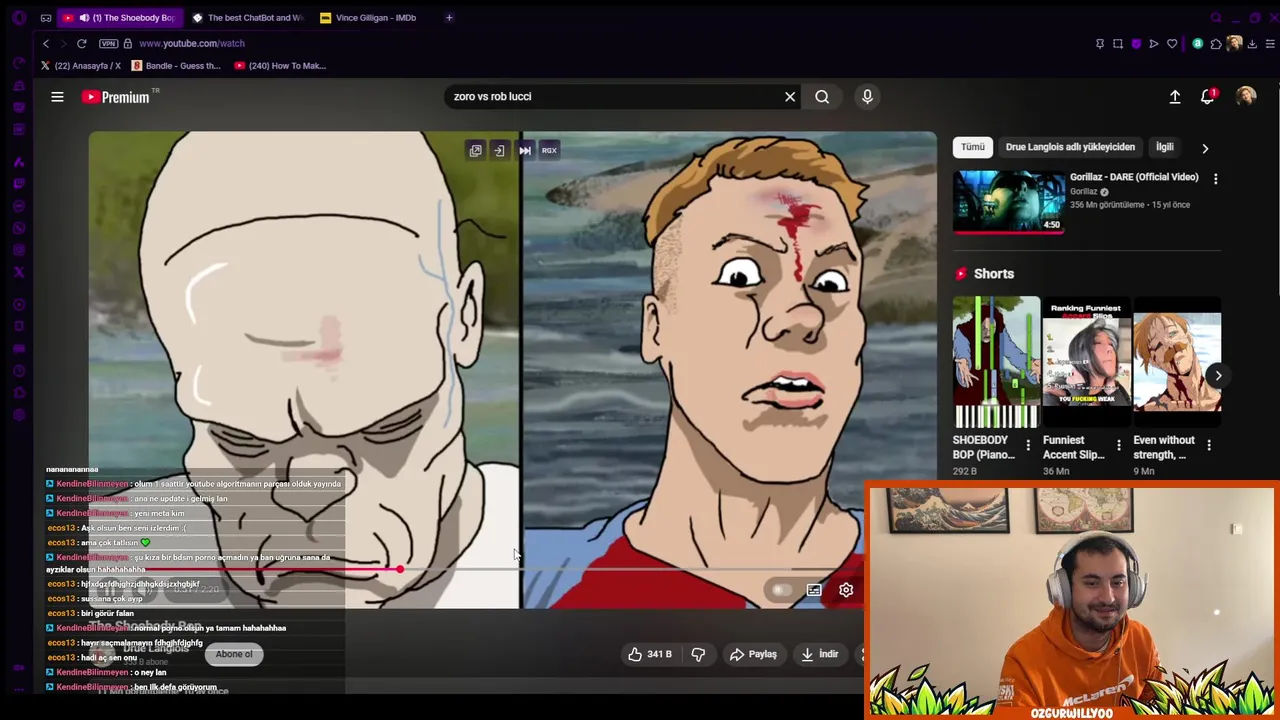Switch to Vince Gilligan IMDb tab
The width and height of the screenshot is (1280, 720).
[x=375, y=17]
